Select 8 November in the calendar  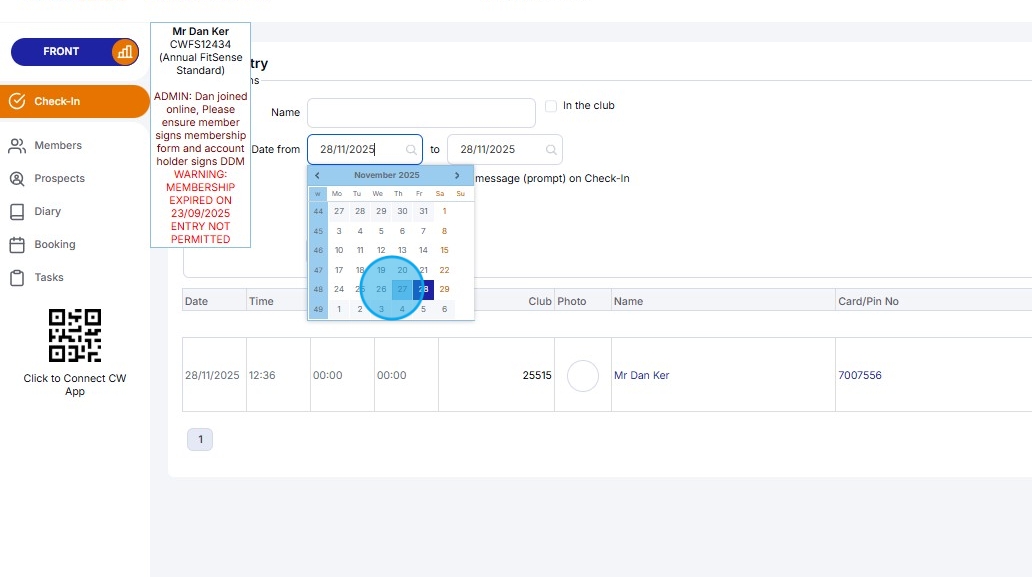pyautogui.click(x=444, y=231)
